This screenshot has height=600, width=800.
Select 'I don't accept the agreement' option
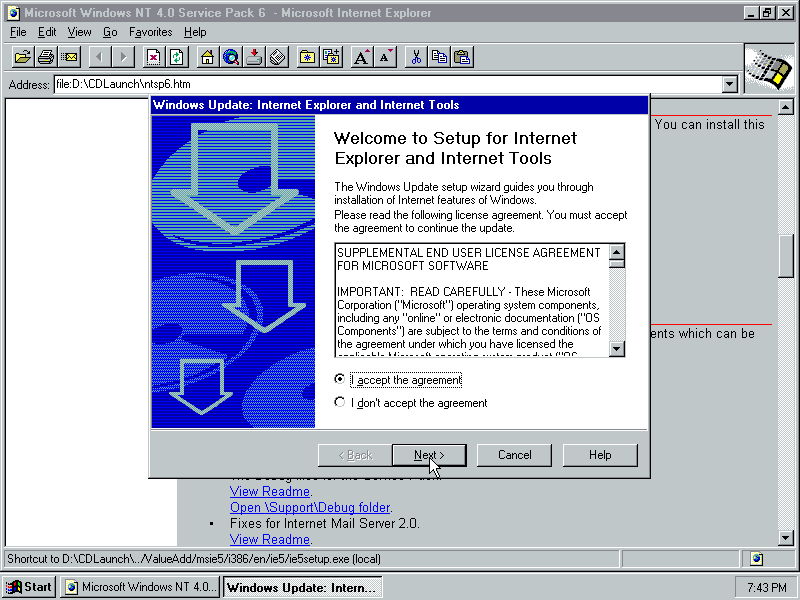click(341, 403)
